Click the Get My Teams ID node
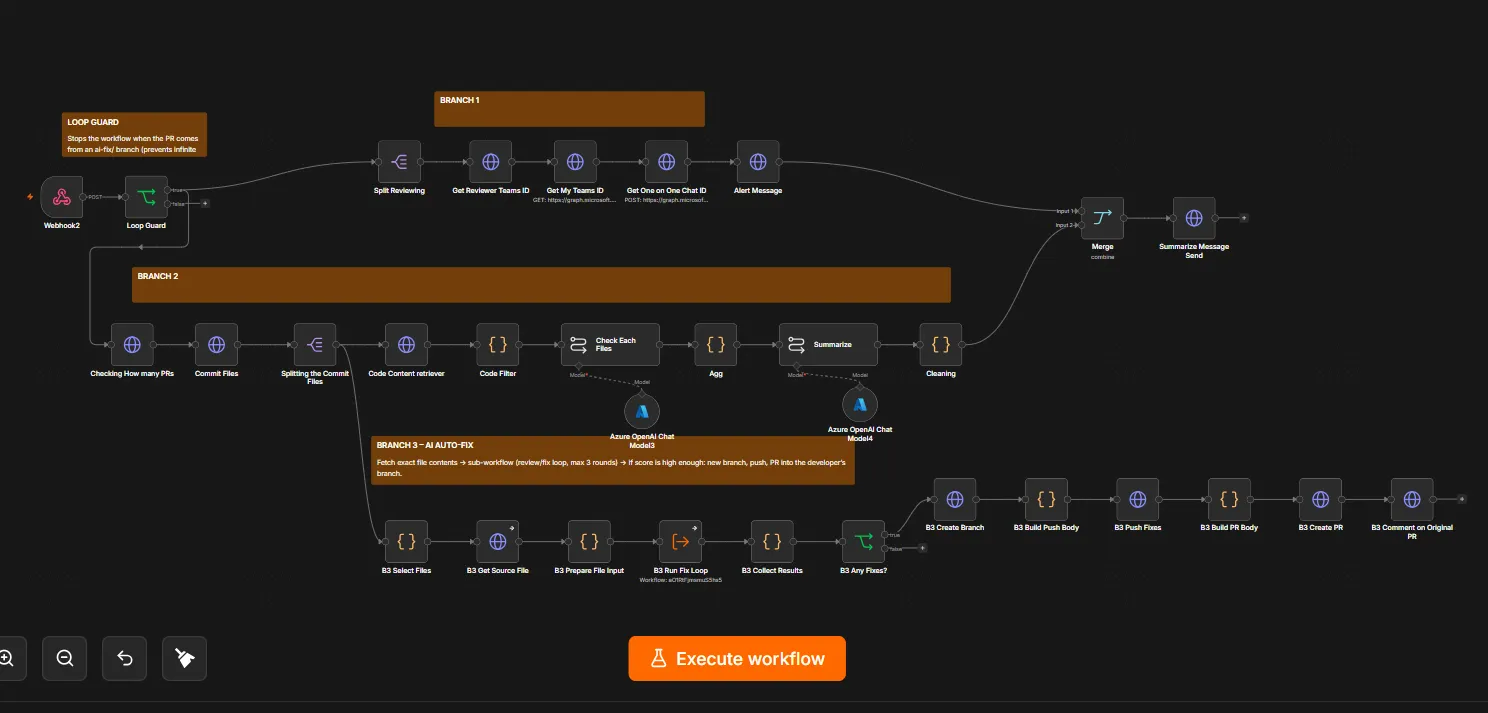 pos(575,162)
